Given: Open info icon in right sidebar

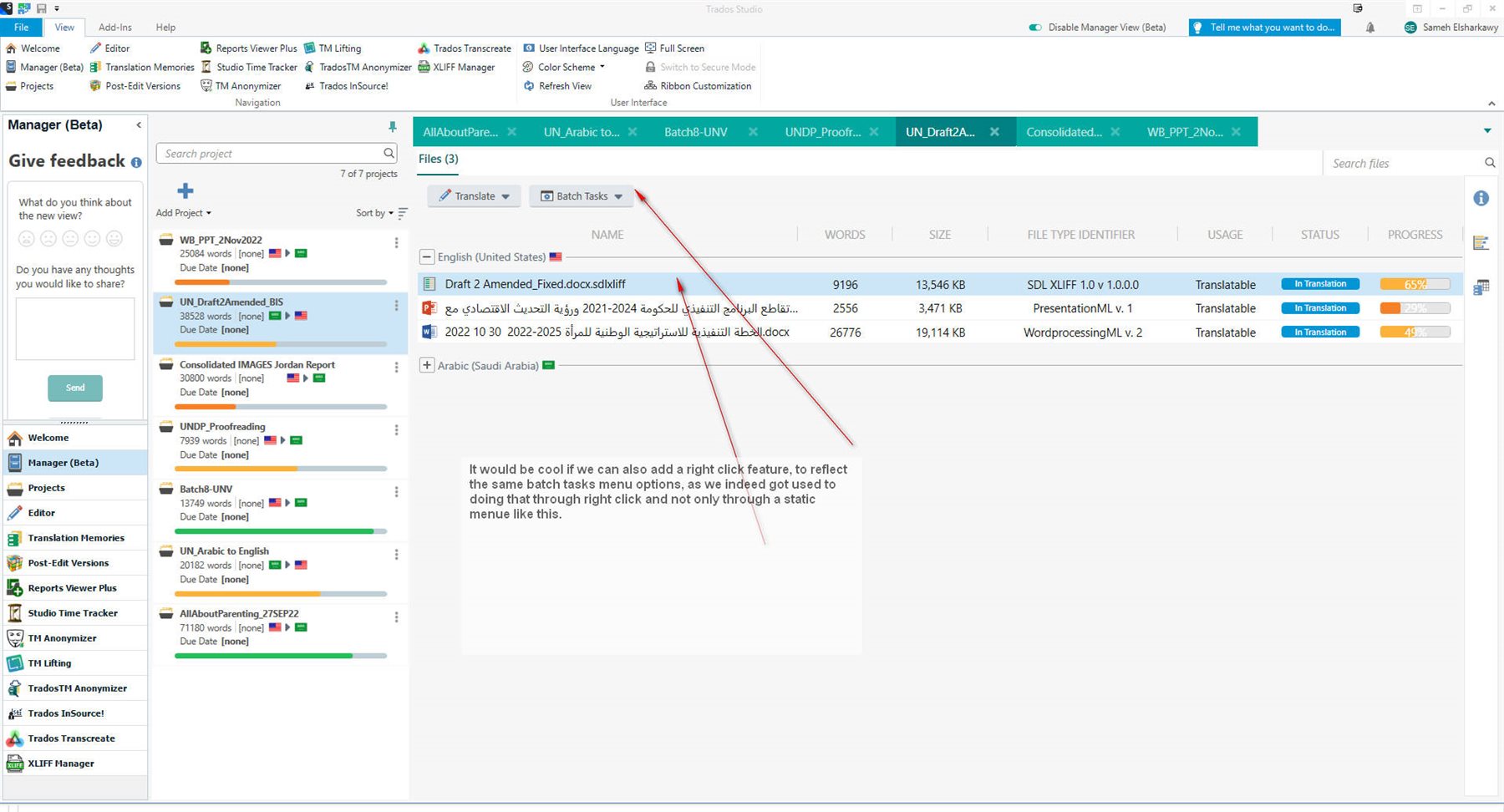Looking at the screenshot, I should (1481, 198).
